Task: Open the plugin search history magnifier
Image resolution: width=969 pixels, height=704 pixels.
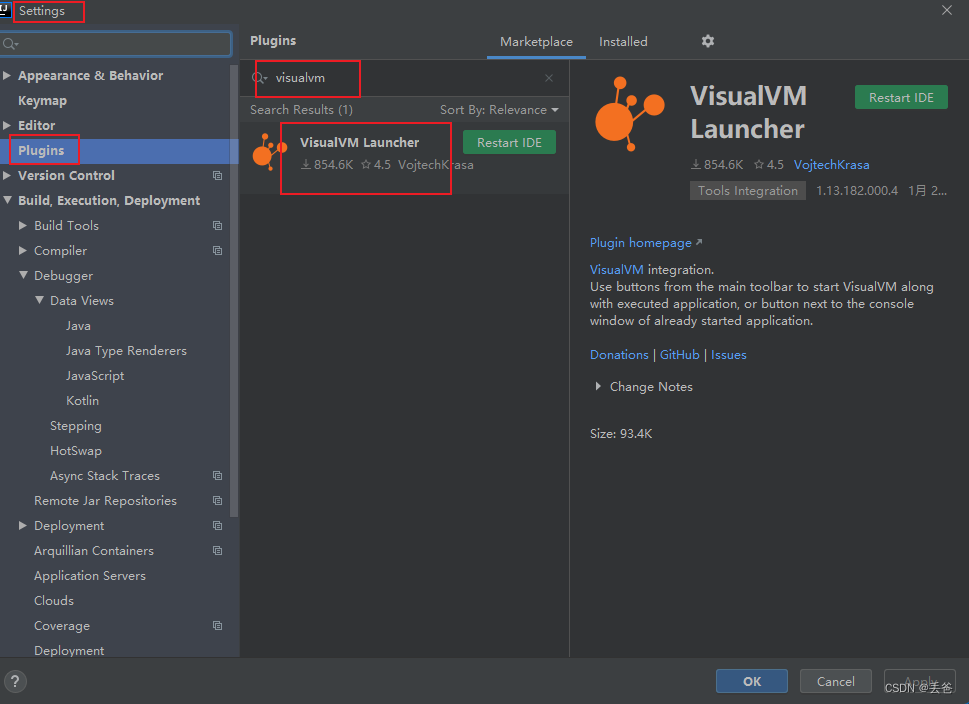Action: 260,78
